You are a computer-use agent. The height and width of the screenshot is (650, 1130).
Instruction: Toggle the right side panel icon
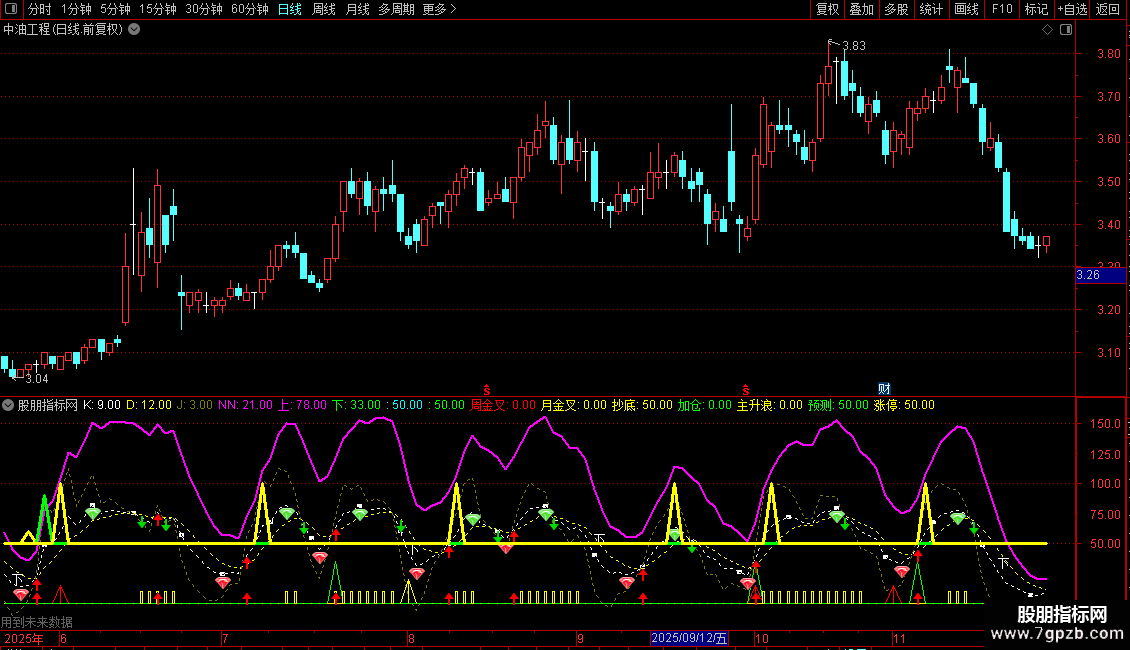(x=1064, y=30)
